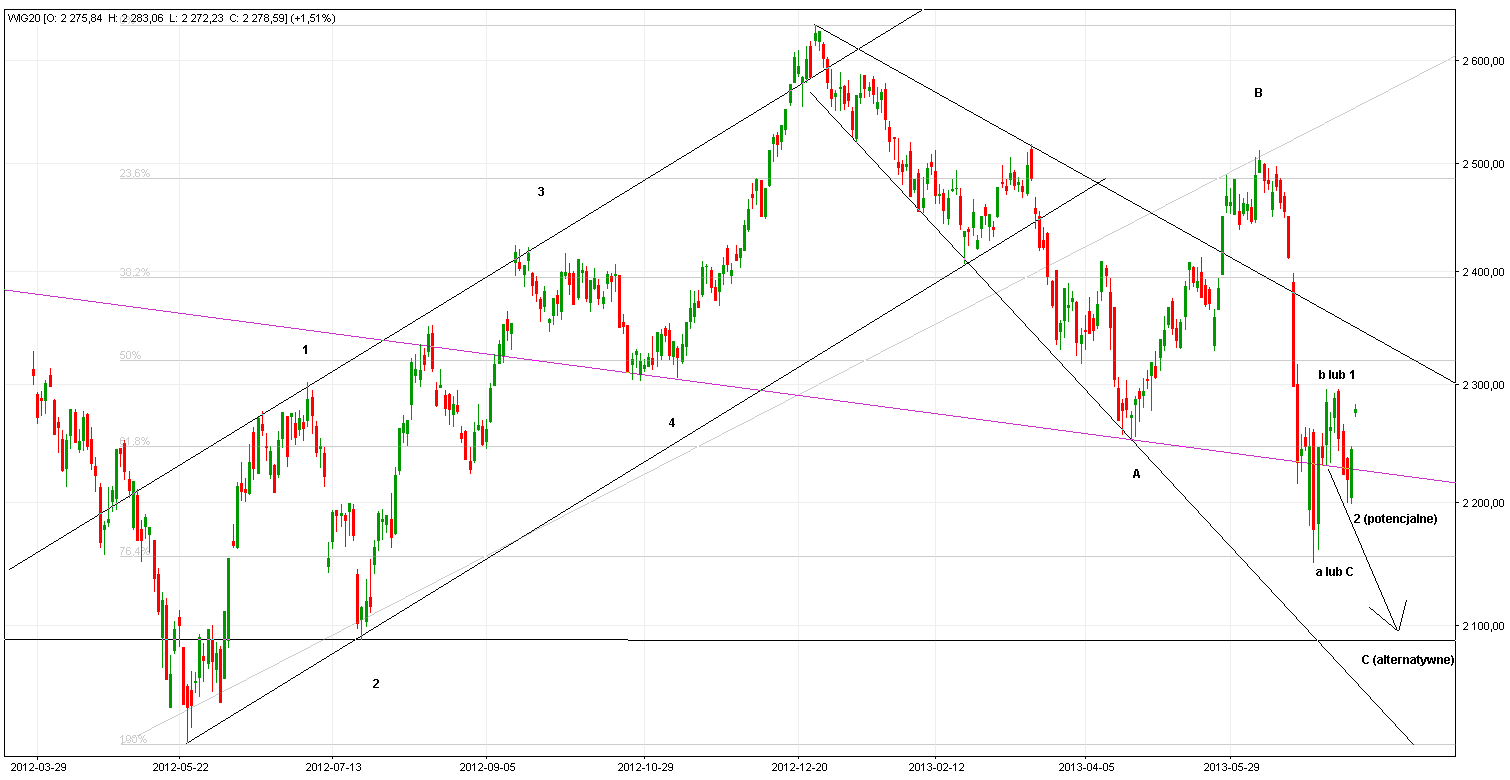Click the wave label 'B'

[x=1259, y=93]
